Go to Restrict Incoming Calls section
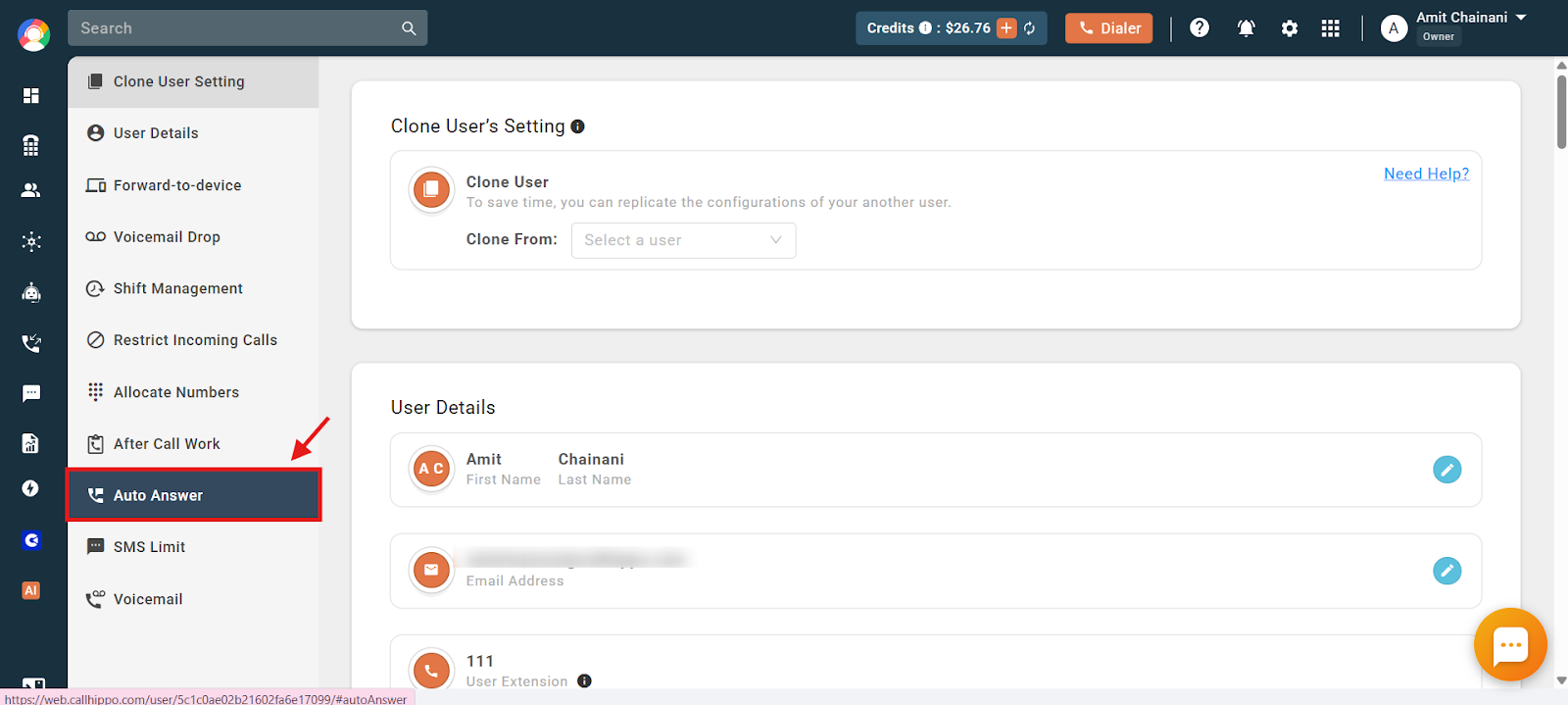The width and height of the screenshot is (1568, 705). coord(193,340)
